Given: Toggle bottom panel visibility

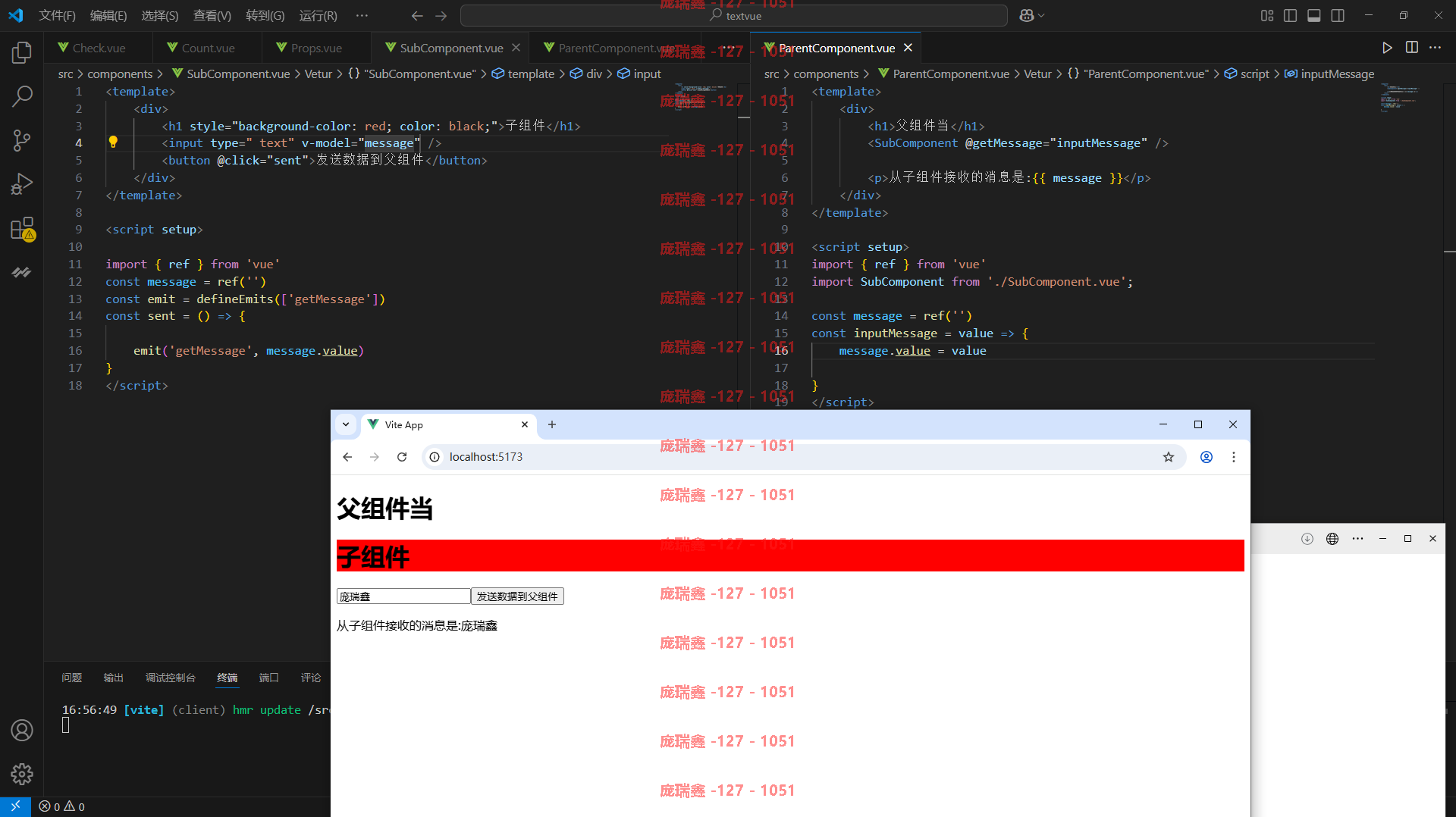Looking at the screenshot, I should point(1314,15).
